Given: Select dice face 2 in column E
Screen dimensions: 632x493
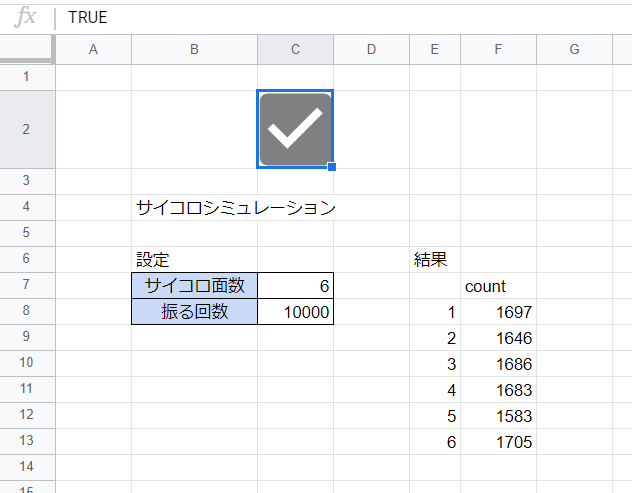Looking at the screenshot, I should [x=435, y=337].
